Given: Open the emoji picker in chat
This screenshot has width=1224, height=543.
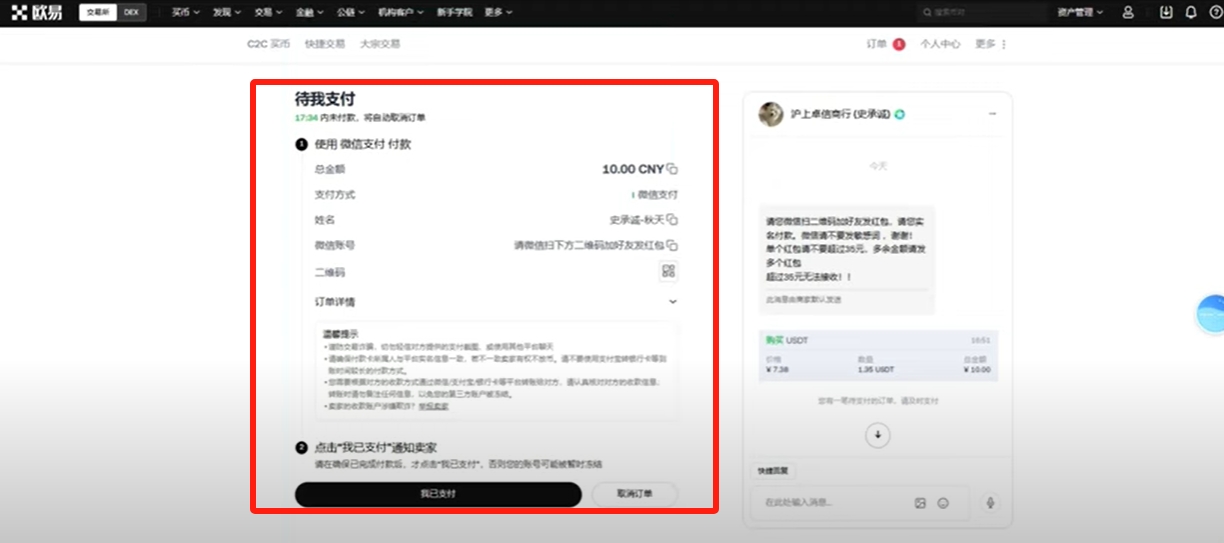Looking at the screenshot, I should coord(943,503).
